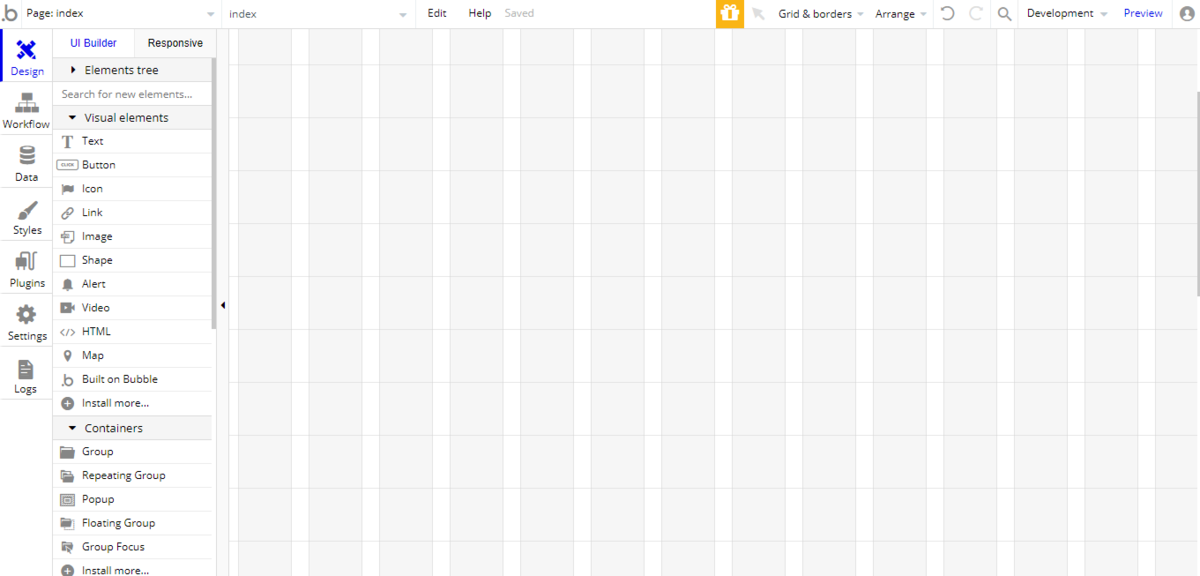Screen dimensions: 1200x576
Task: Click the Preview link
Action: click(x=1143, y=14)
